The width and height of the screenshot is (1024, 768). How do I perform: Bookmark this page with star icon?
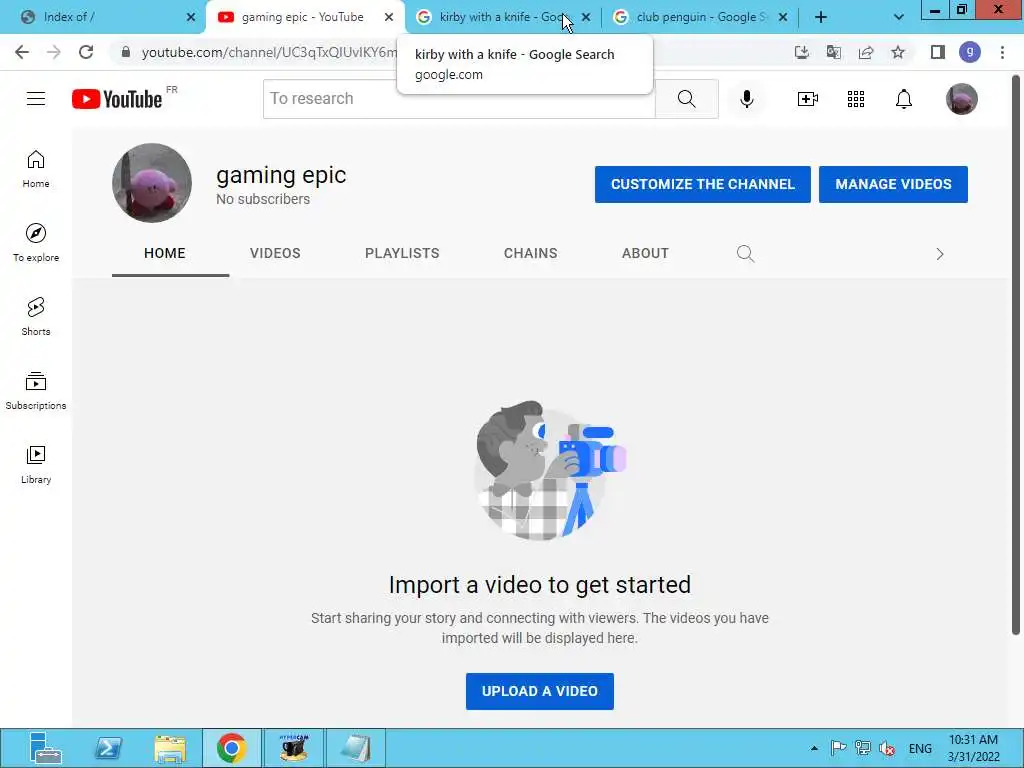[x=898, y=52]
